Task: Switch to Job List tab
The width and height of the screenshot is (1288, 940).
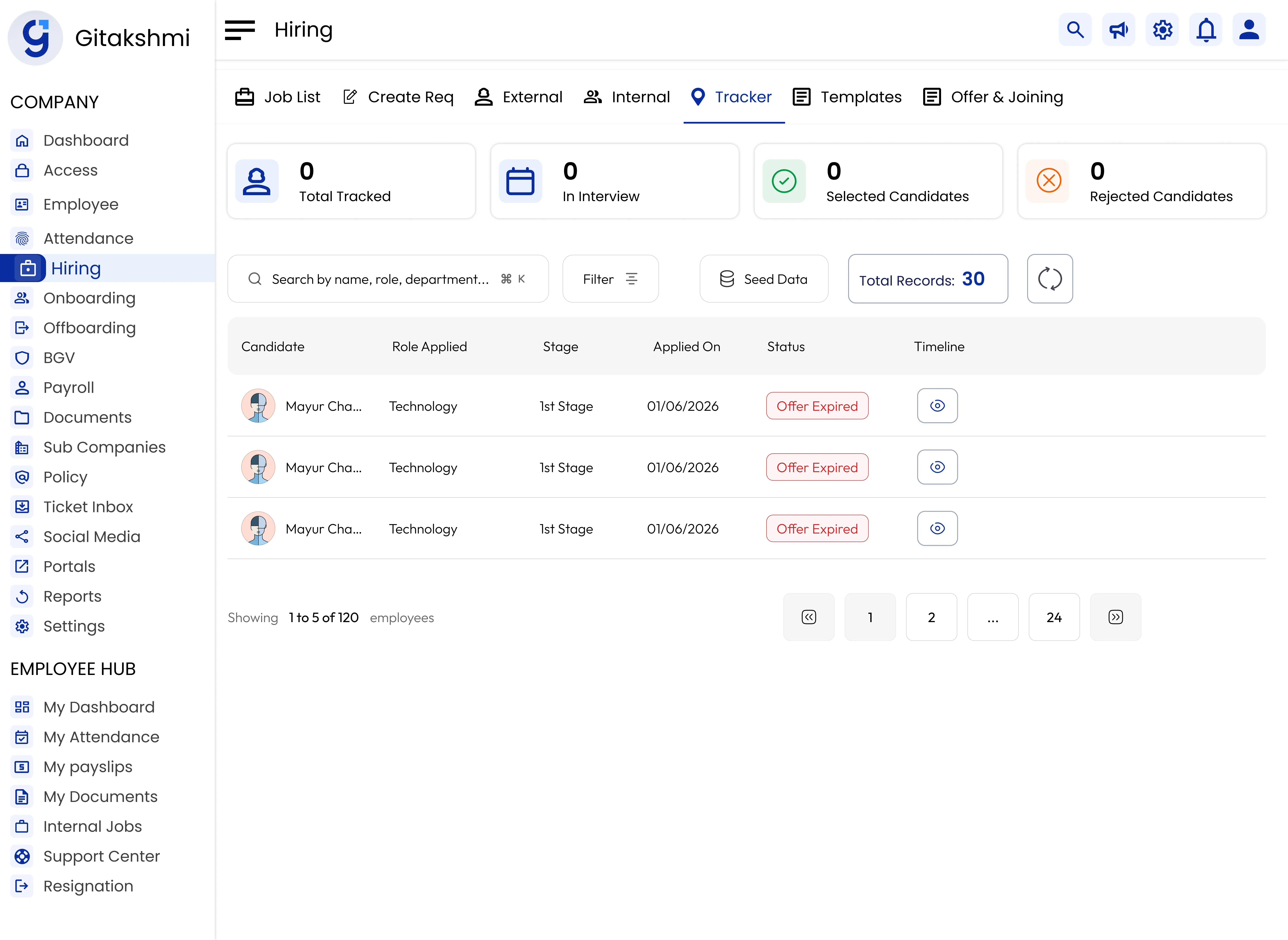Action: click(x=278, y=97)
